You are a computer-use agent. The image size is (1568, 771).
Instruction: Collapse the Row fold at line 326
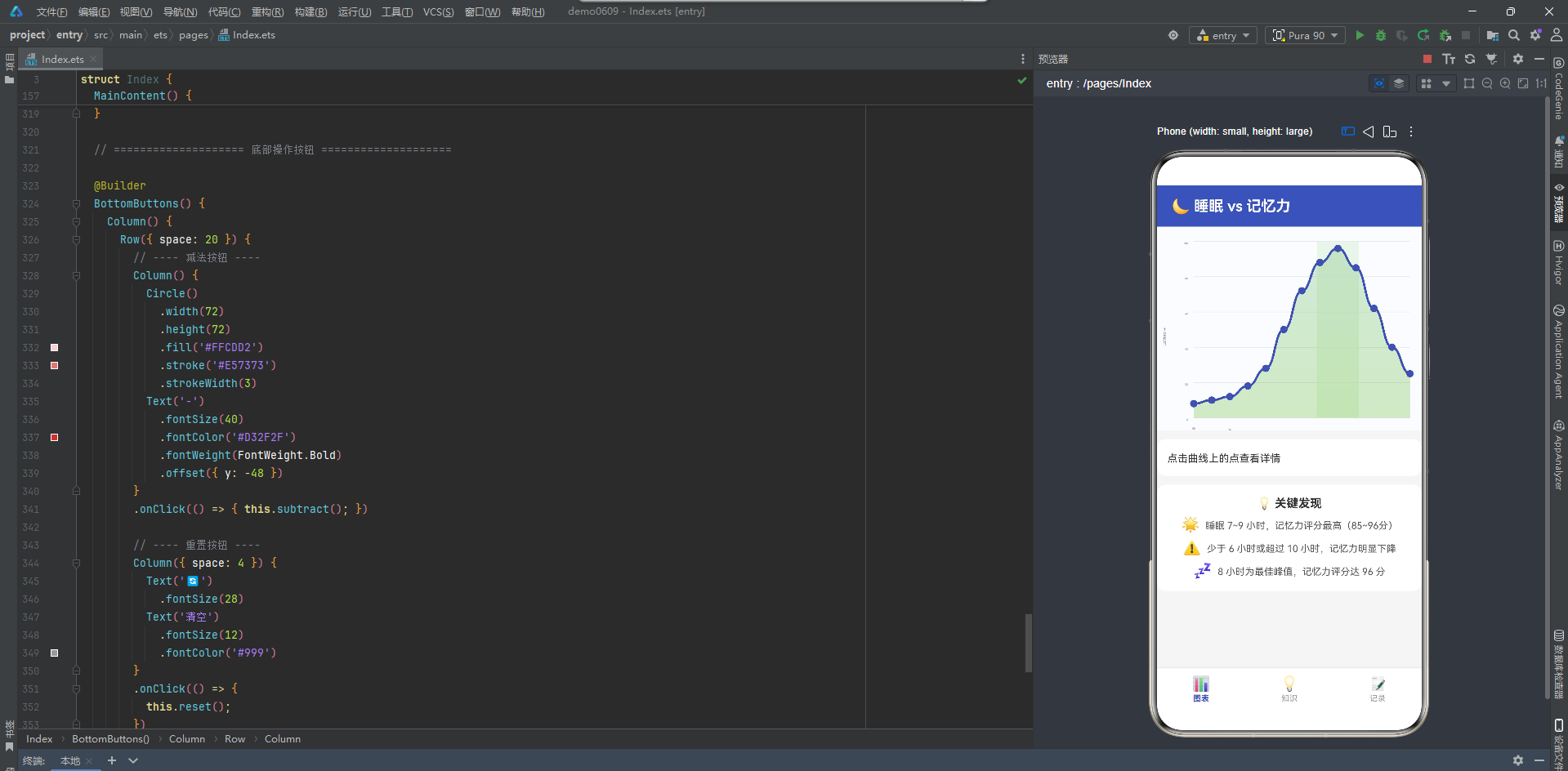click(76, 240)
